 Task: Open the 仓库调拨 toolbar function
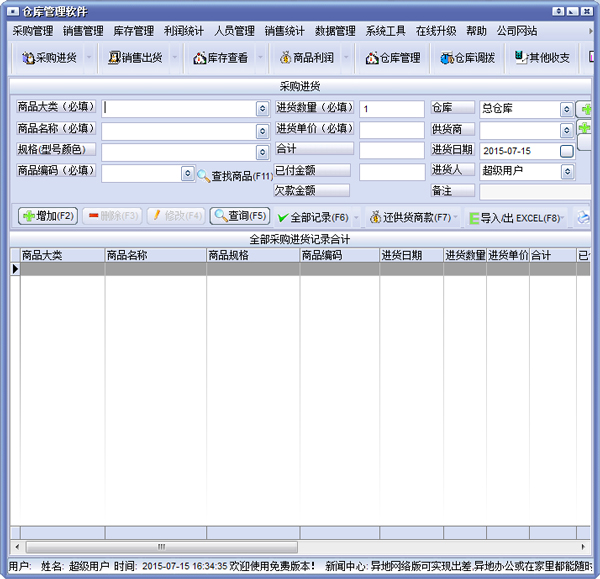click(x=467, y=58)
